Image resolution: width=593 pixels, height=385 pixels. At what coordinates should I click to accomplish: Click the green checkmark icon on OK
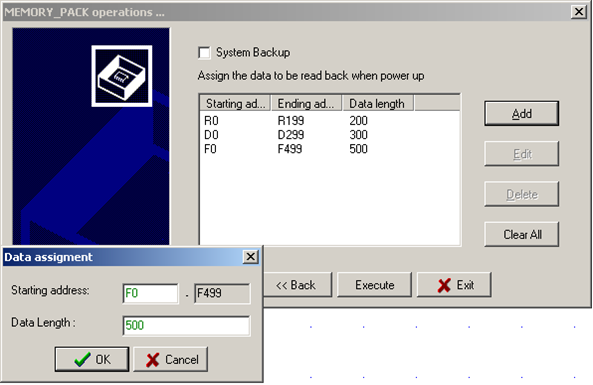[x=82, y=359]
